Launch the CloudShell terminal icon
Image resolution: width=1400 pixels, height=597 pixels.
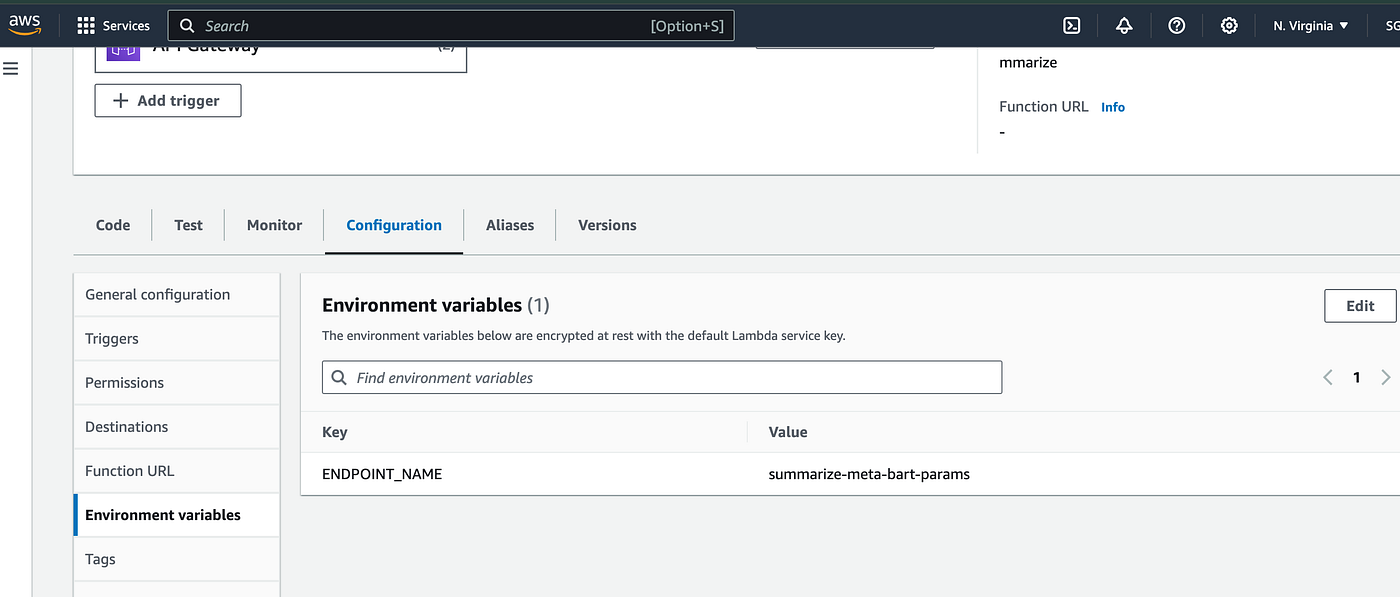point(1071,26)
